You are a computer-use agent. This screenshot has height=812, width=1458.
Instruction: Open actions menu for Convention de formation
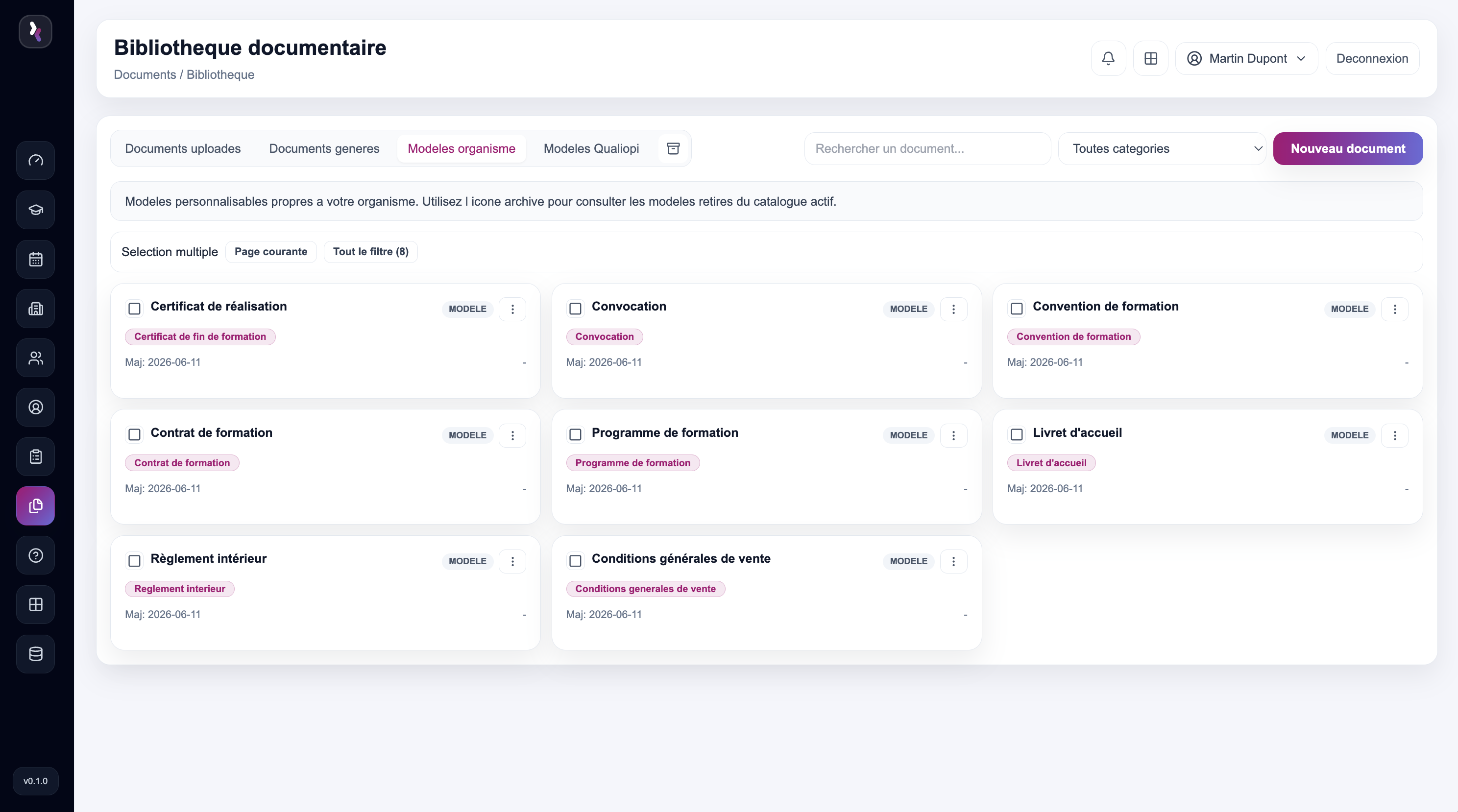click(x=1395, y=309)
